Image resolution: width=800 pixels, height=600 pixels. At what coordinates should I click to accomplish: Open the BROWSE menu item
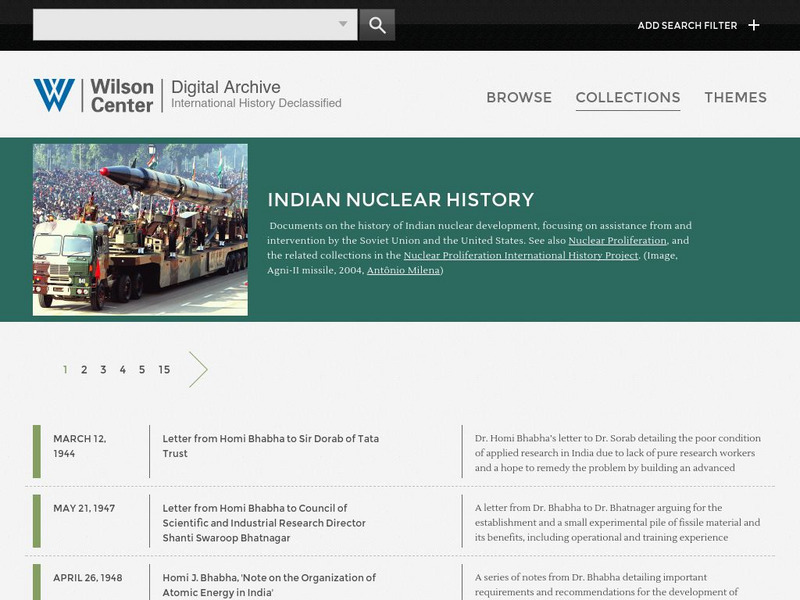click(519, 98)
